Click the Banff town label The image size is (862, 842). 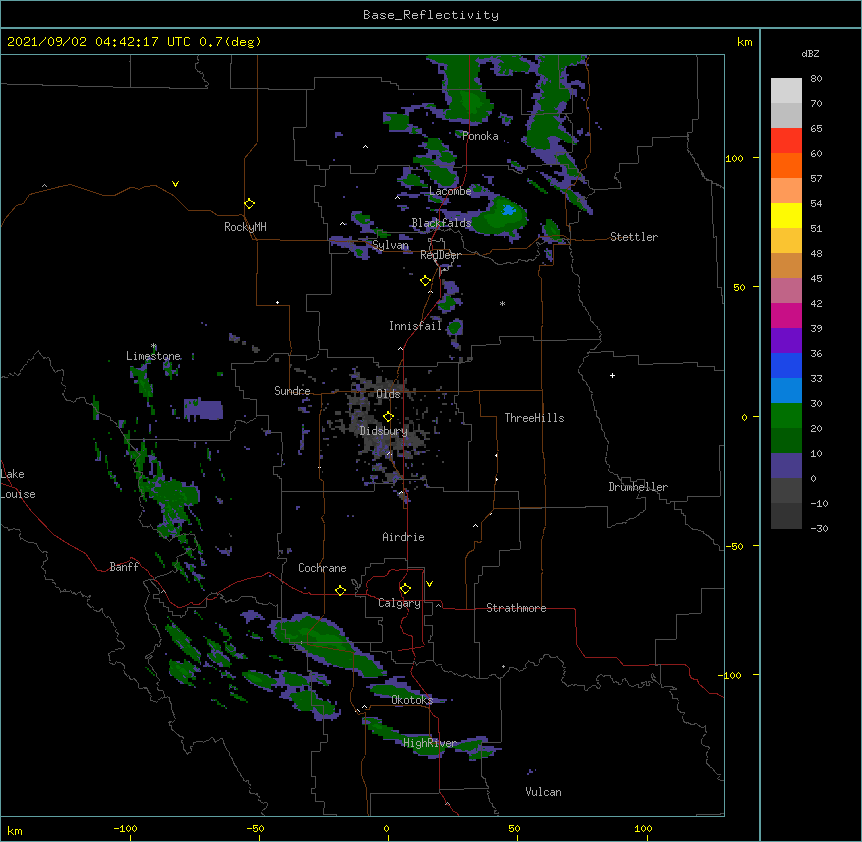[124, 567]
